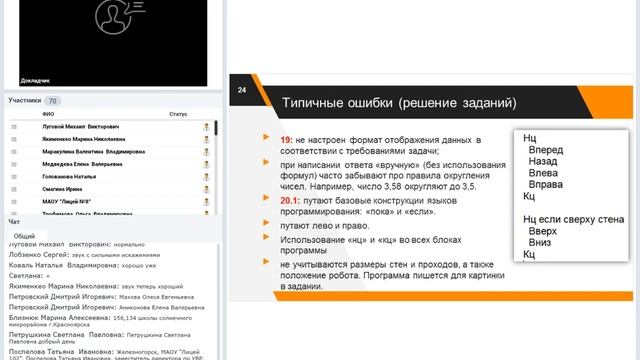This screenshot has height=360, width=640.
Task: Click chat message from Близнюк Марина Алексеевна
Action: point(100,321)
